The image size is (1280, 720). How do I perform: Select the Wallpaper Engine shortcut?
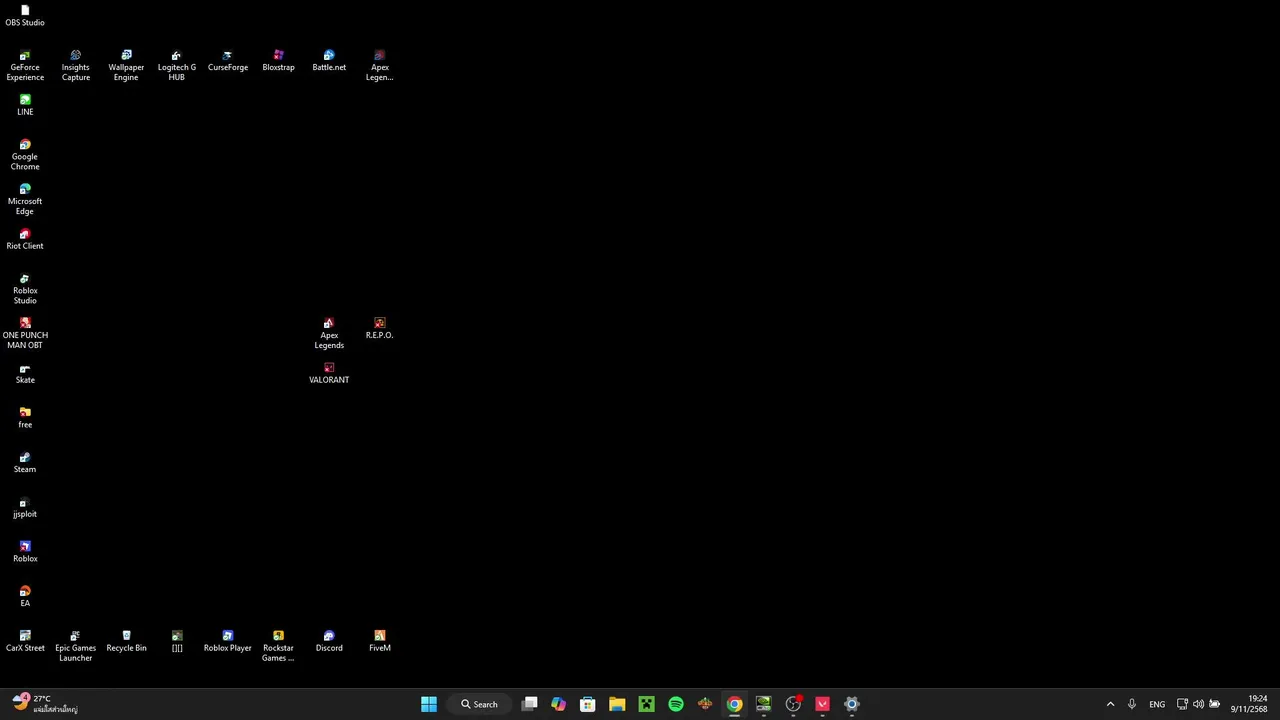tap(126, 65)
